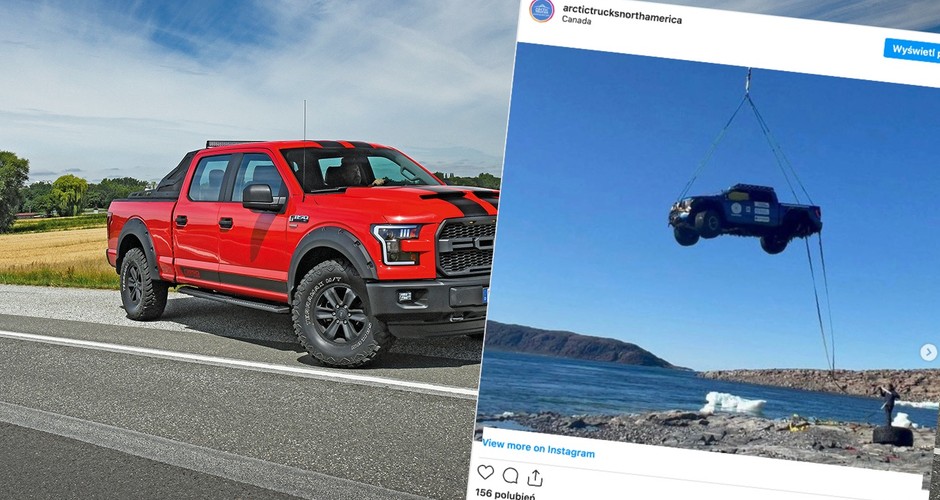The height and width of the screenshot is (500, 940).
Task: Follow the View more on Instagram link
Action: 538,448
